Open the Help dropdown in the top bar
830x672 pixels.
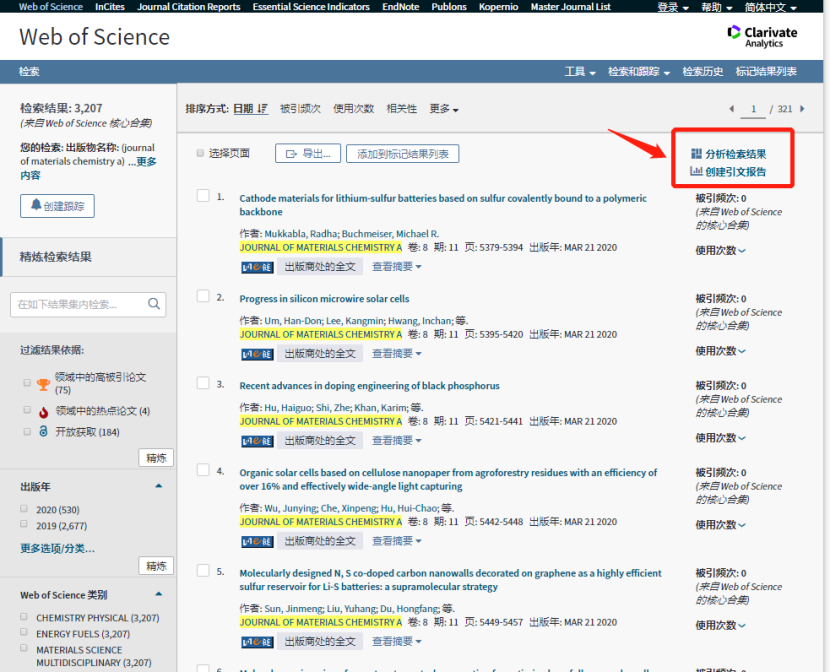coord(717,7)
